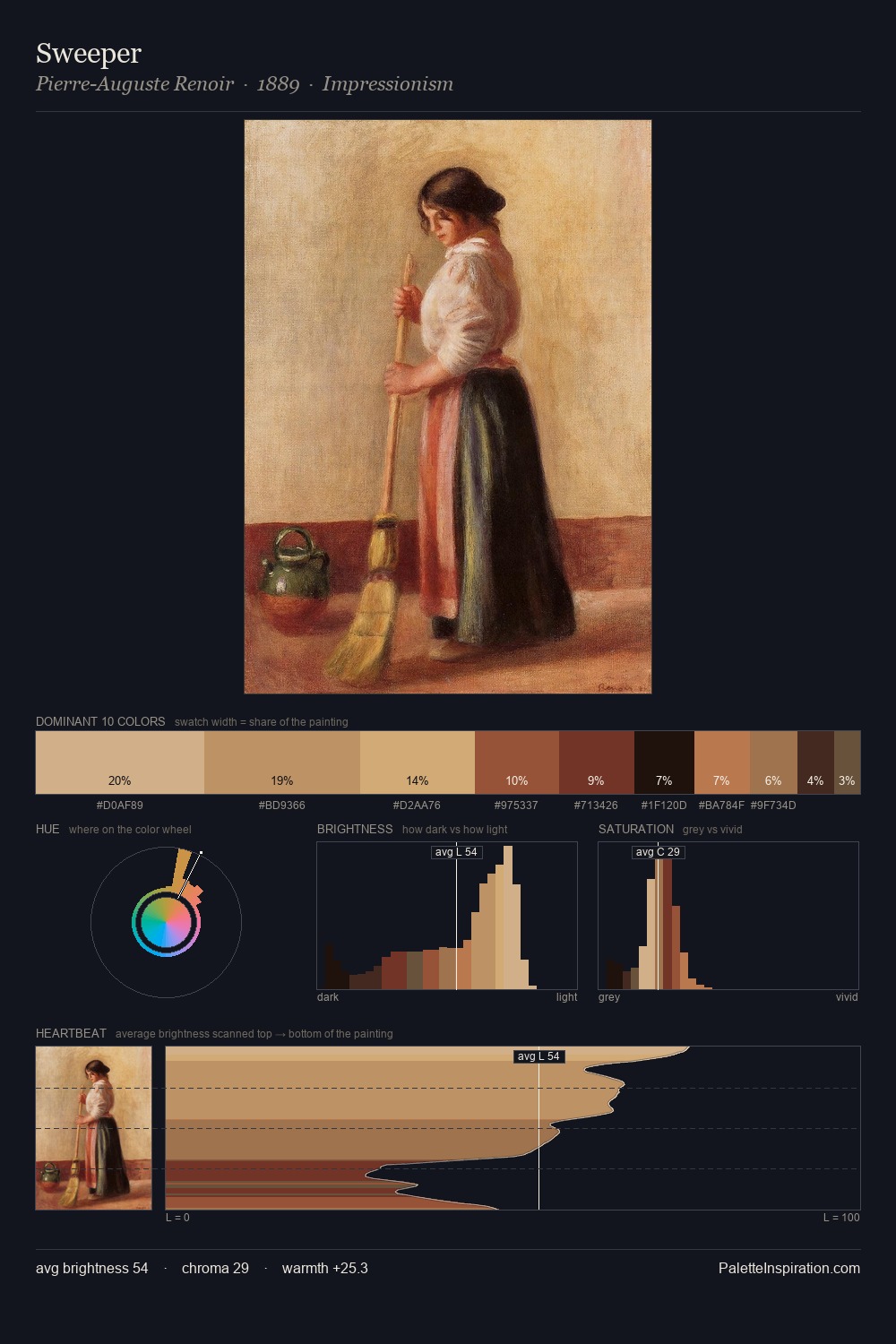896x1344 pixels.
Task: Click the warmth +25.3 footer stat
Action: pos(325,1268)
